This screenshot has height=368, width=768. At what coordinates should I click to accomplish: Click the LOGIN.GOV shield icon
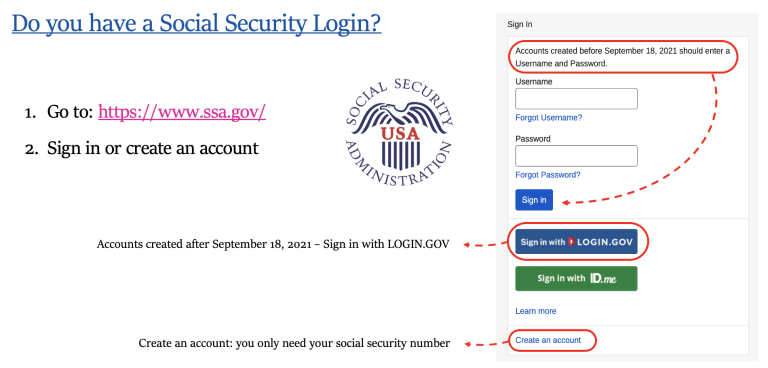[571, 242]
